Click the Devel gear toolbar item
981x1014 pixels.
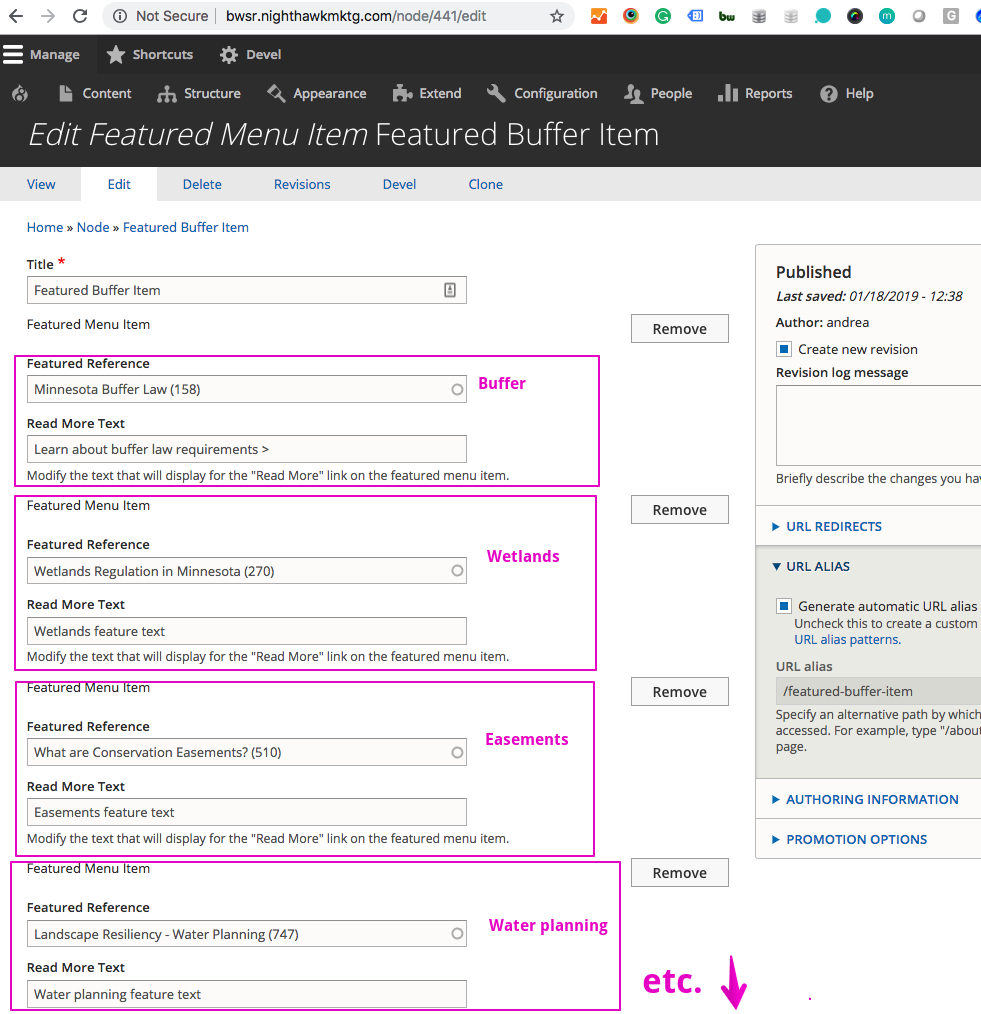coord(251,55)
